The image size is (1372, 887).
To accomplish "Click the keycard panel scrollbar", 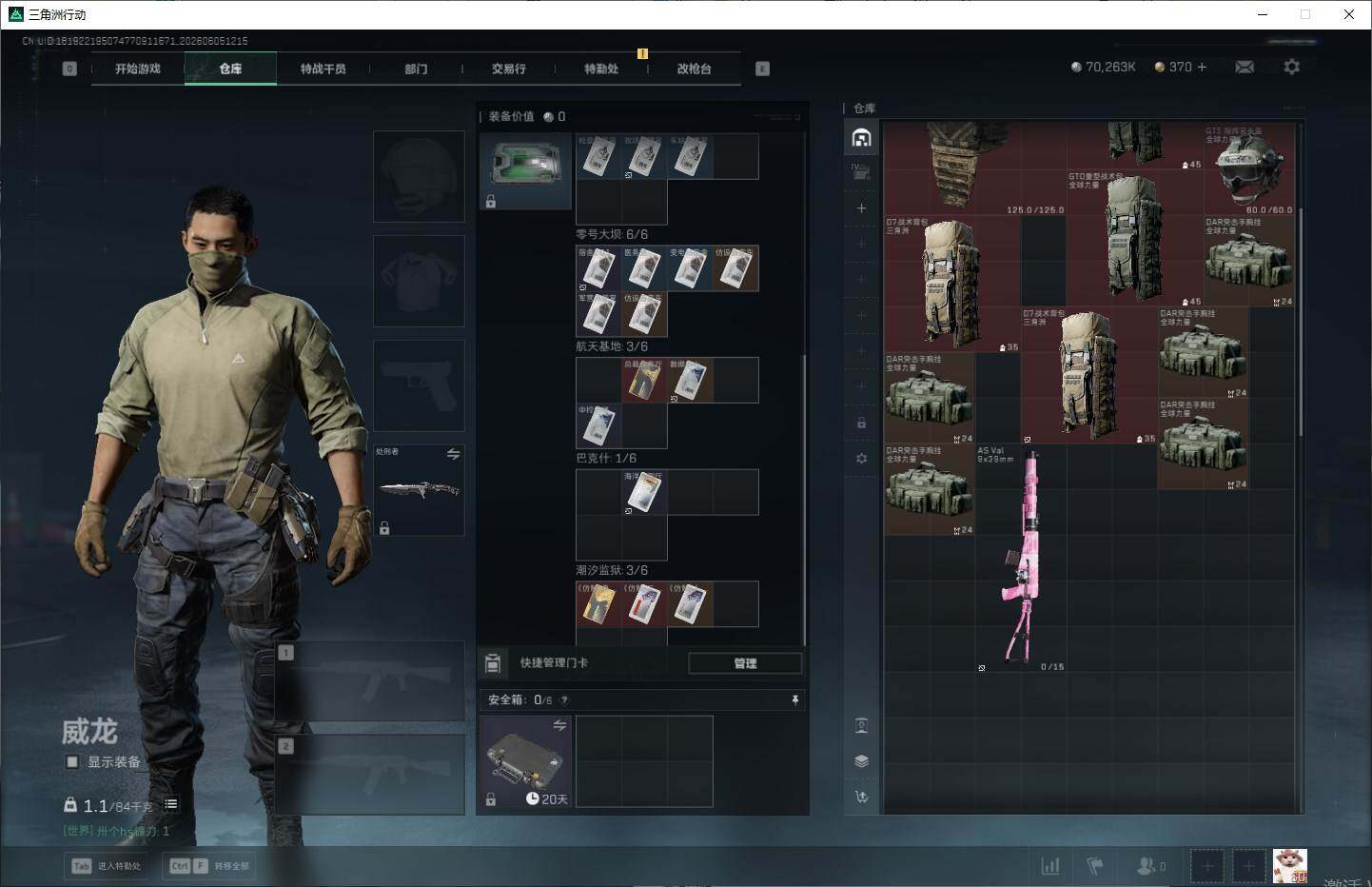I will tap(805, 500).
